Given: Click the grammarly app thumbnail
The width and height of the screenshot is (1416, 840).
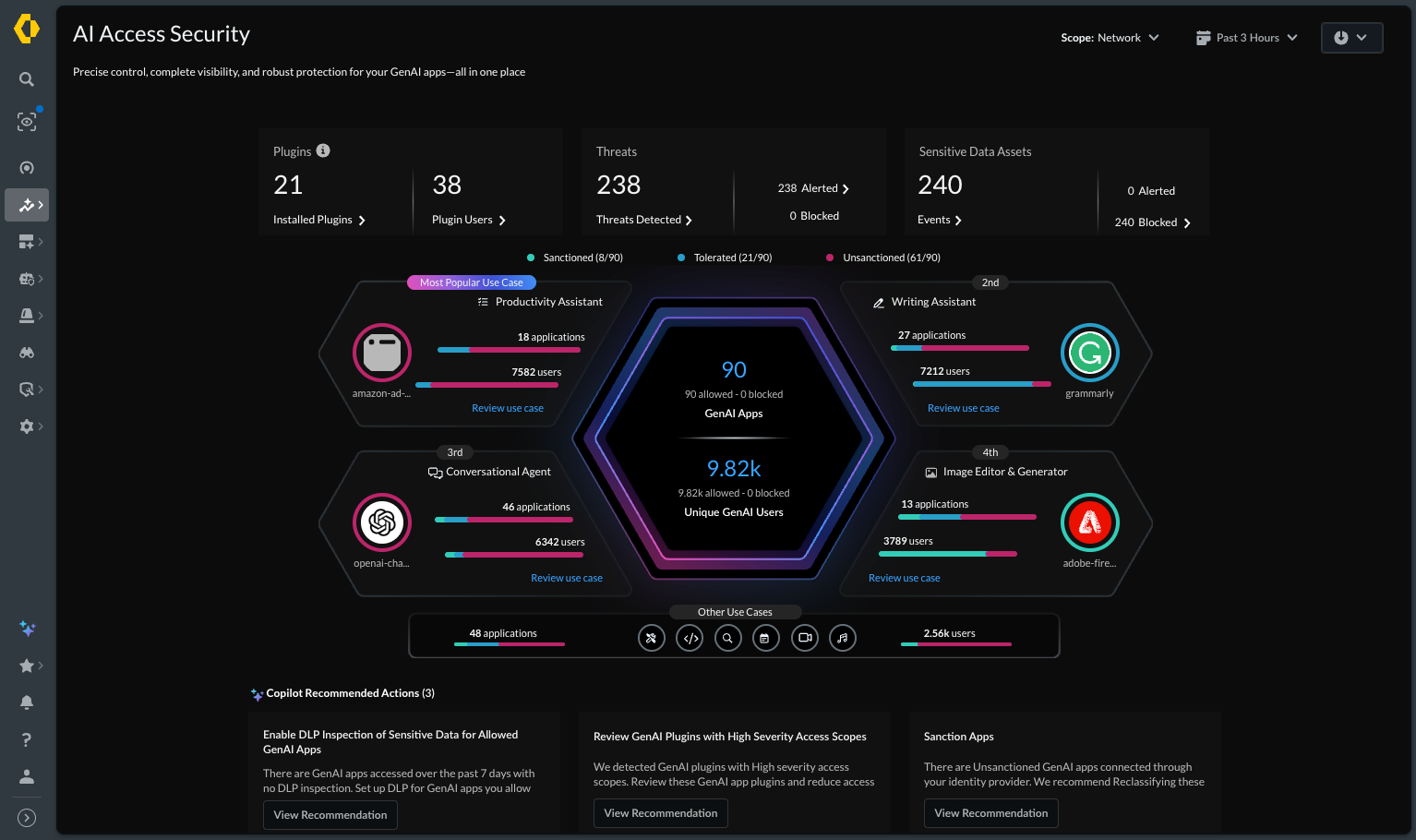Looking at the screenshot, I should [x=1090, y=353].
